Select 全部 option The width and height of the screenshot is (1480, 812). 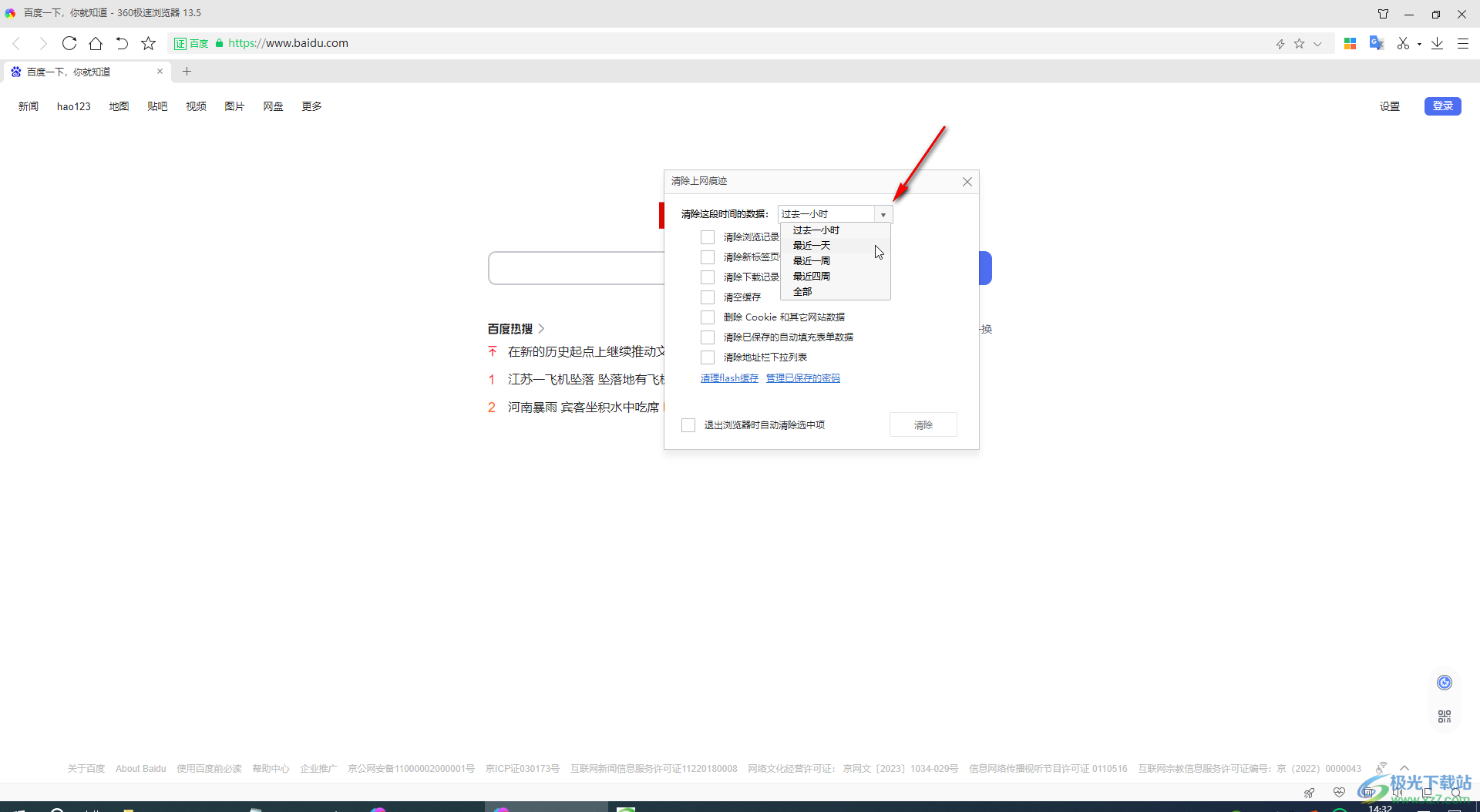click(x=836, y=292)
